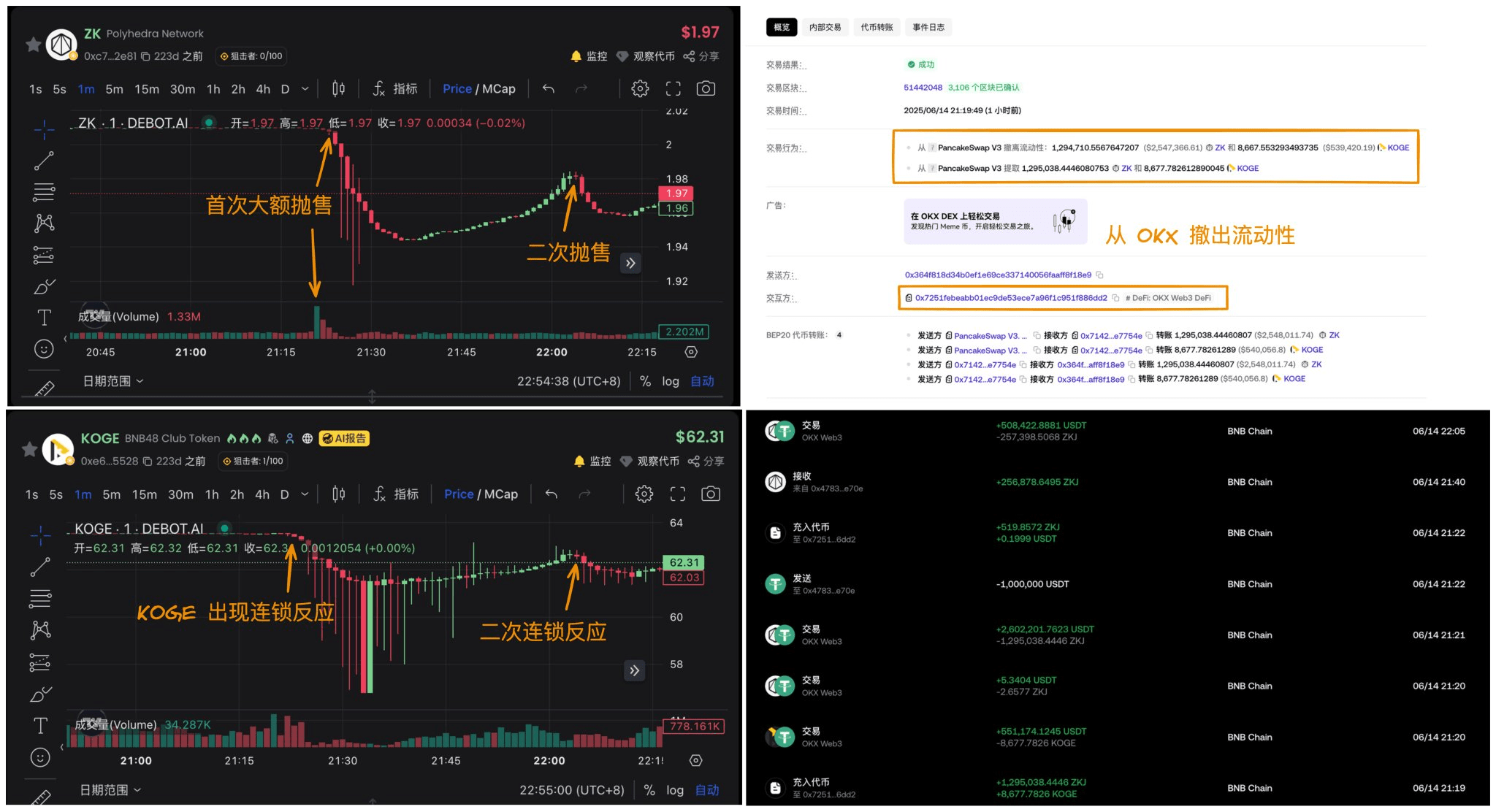Click the camera snapshot icon on ZK chart
Viewport: 1496px width, 812px height.
705,88
